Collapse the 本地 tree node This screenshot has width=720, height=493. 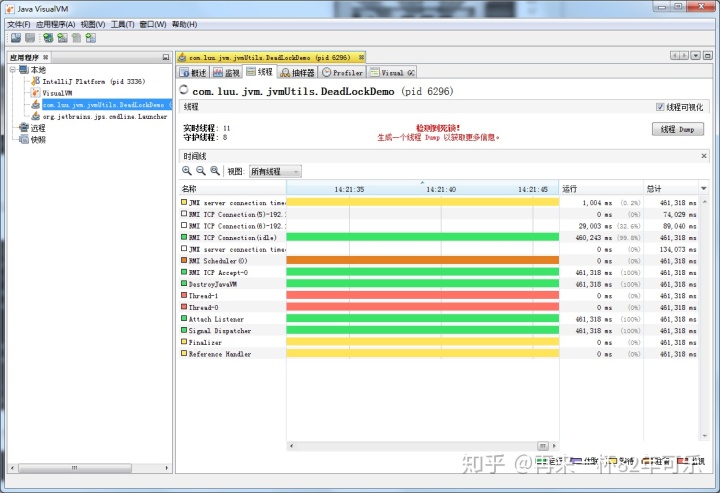click(x=13, y=70)
